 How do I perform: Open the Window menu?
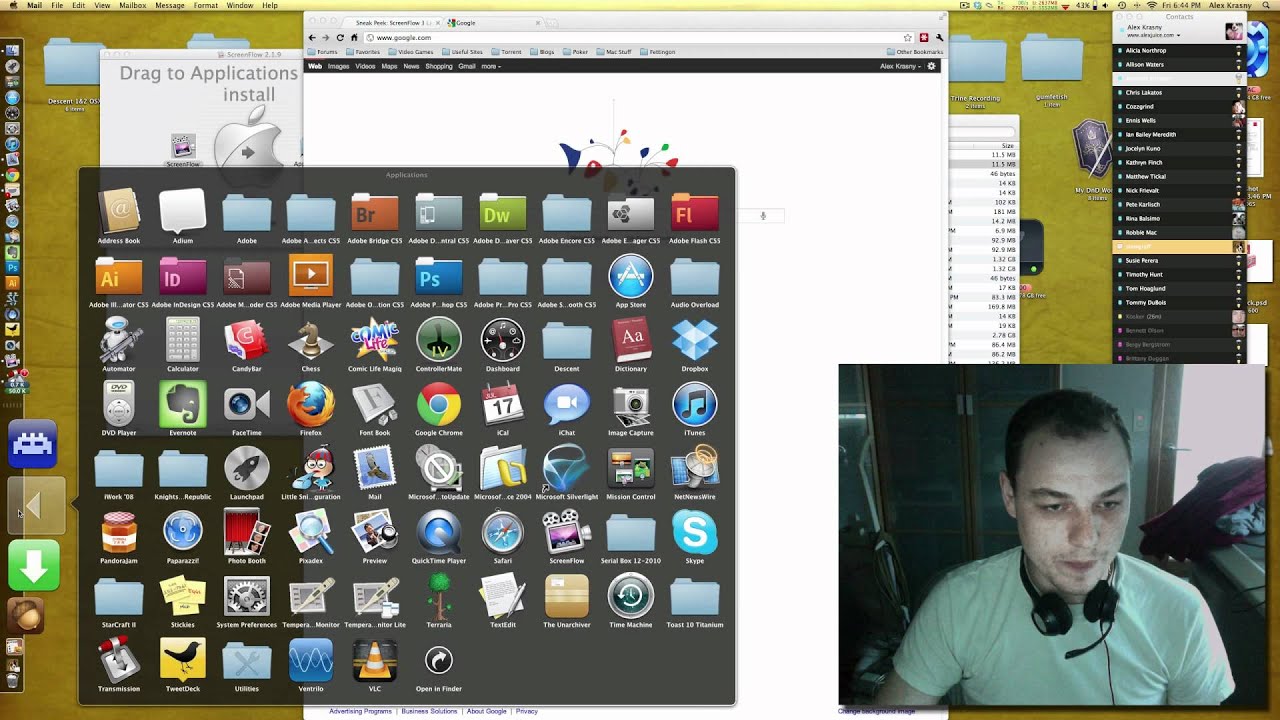click(240, 5)
